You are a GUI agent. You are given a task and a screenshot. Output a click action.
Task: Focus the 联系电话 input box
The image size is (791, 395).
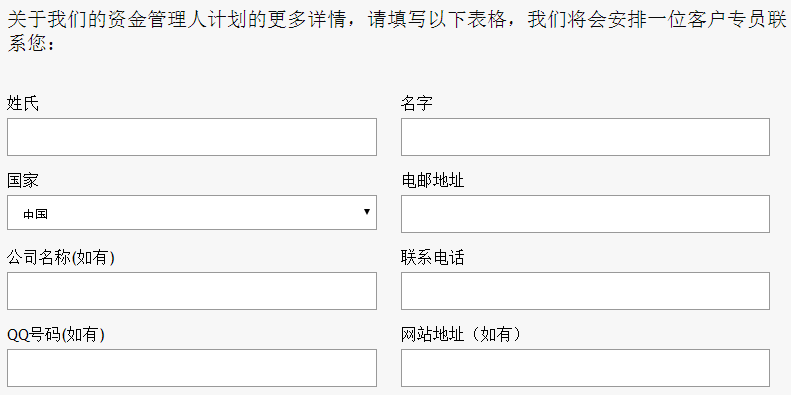click(585, 291)
